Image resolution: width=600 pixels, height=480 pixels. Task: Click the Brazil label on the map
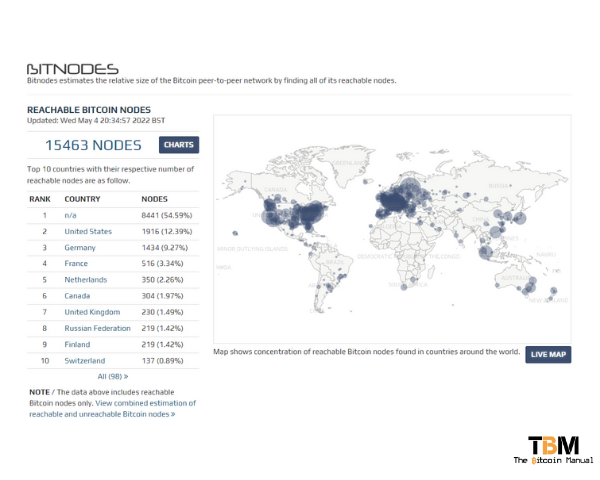(x=335, y=262)
